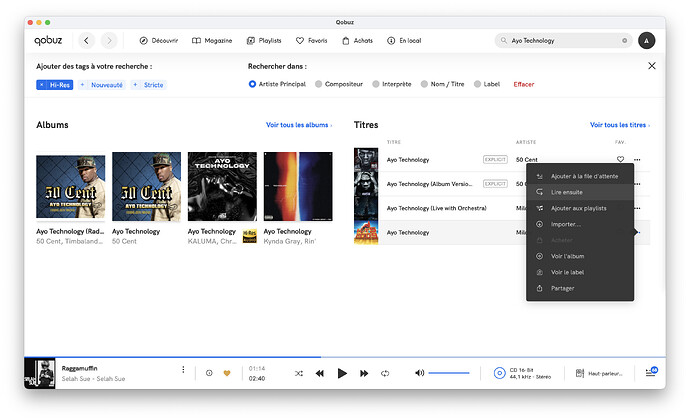Select the Ayo Technology (Live with Orchestra) track title
This screenshot has width=690, height=420.
tap(437, 208)
